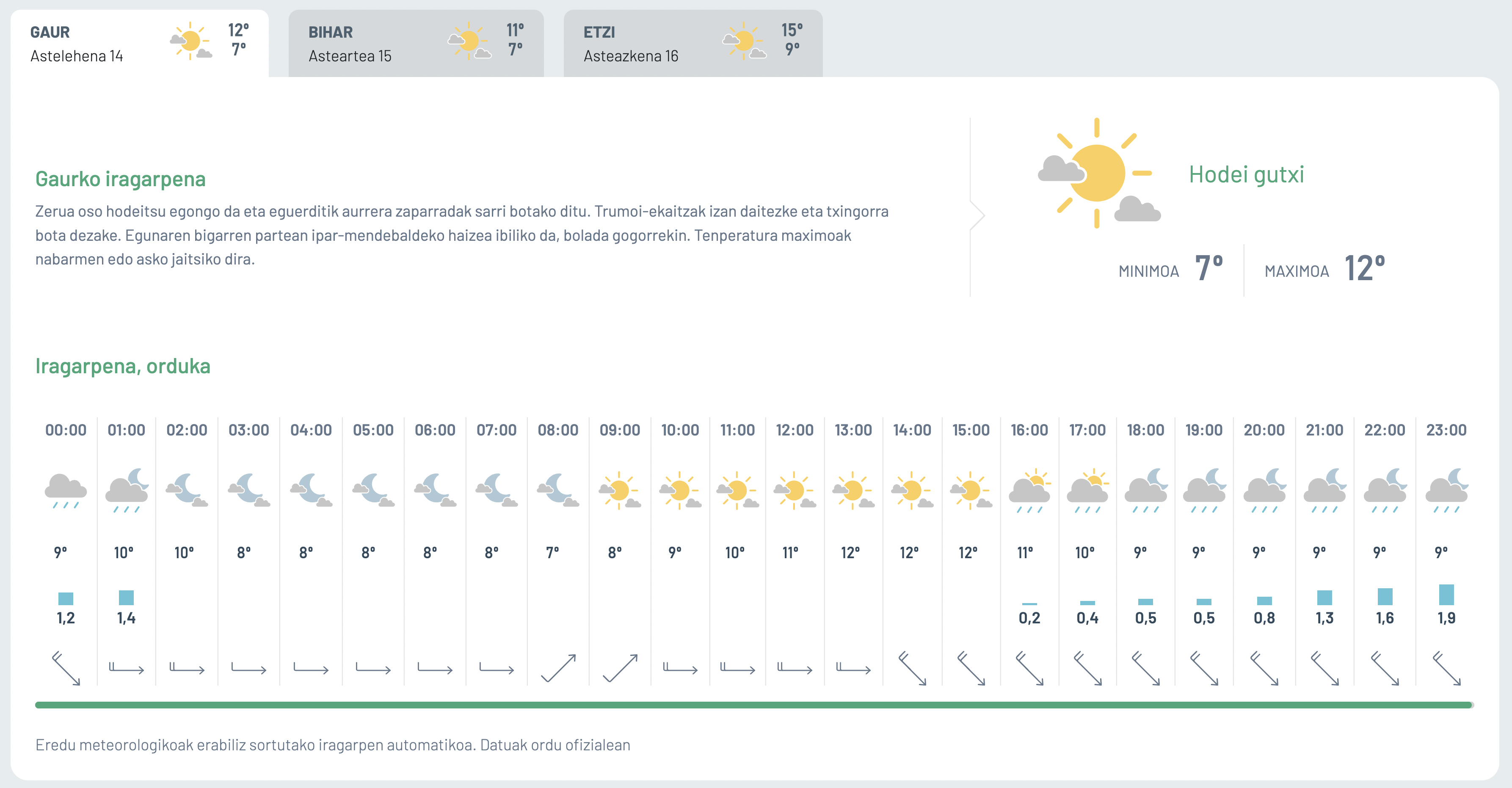Click the moon cloud icon at 02:00
This screenshot has width=1512, height=788.
point(187,490)
